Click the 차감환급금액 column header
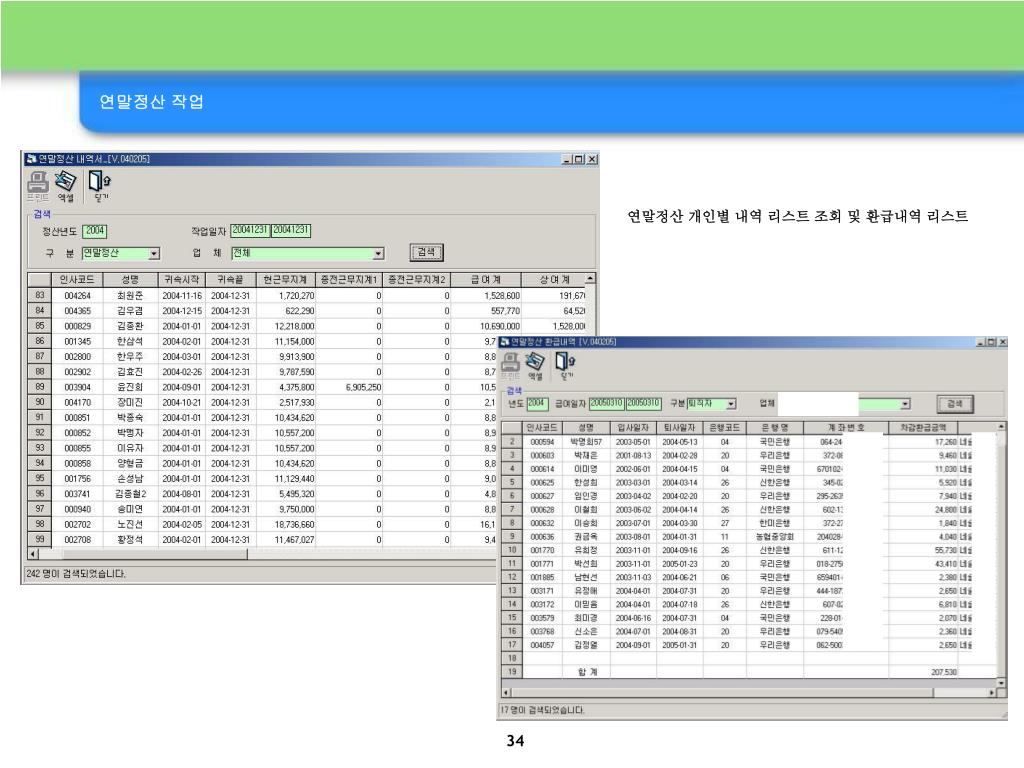The image size is (1024, 768). [x=923, y=428]
